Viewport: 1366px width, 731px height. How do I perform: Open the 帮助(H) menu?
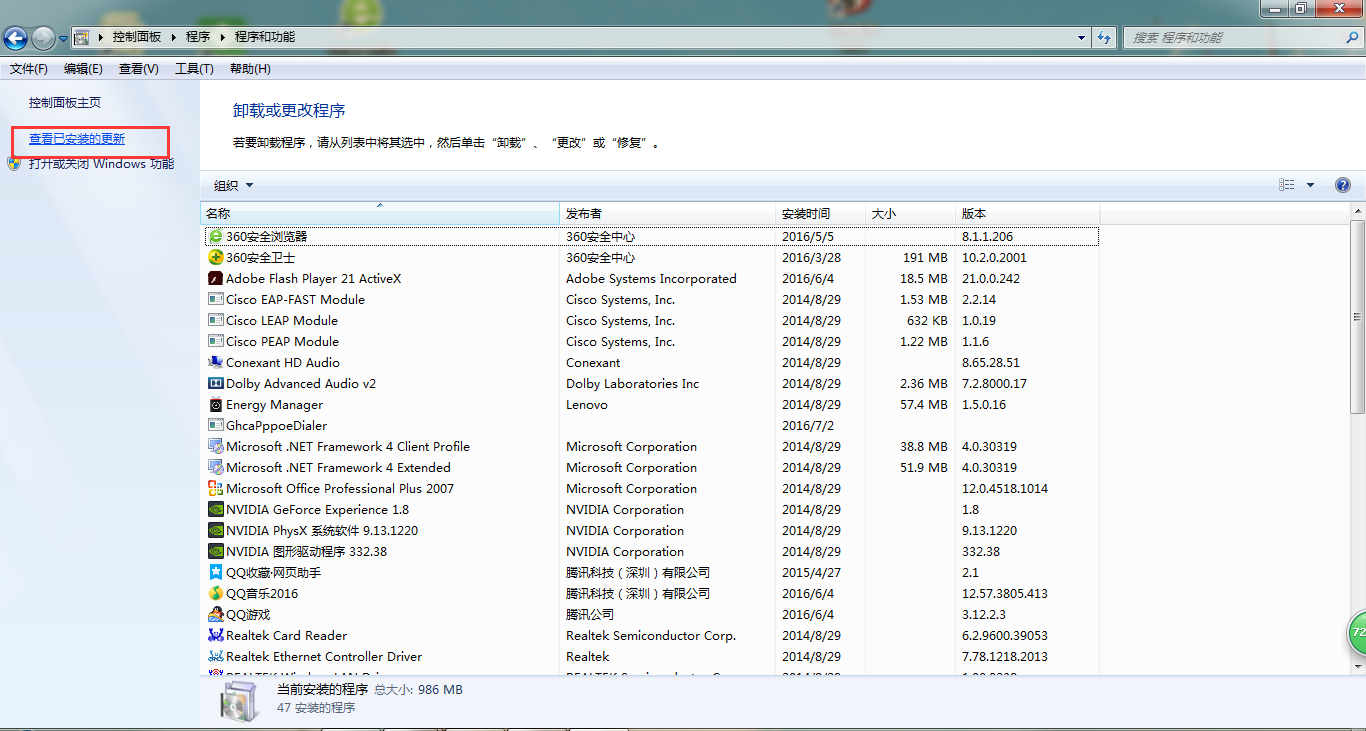tap(250, 69)
